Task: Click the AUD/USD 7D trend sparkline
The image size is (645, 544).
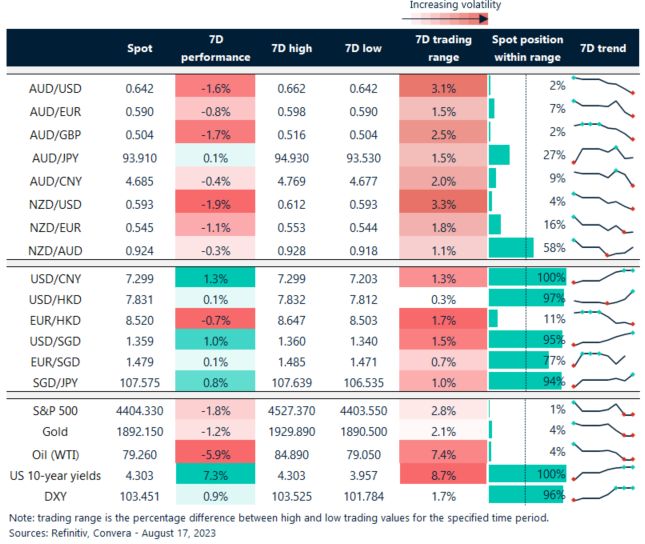Action: [604, 86]
